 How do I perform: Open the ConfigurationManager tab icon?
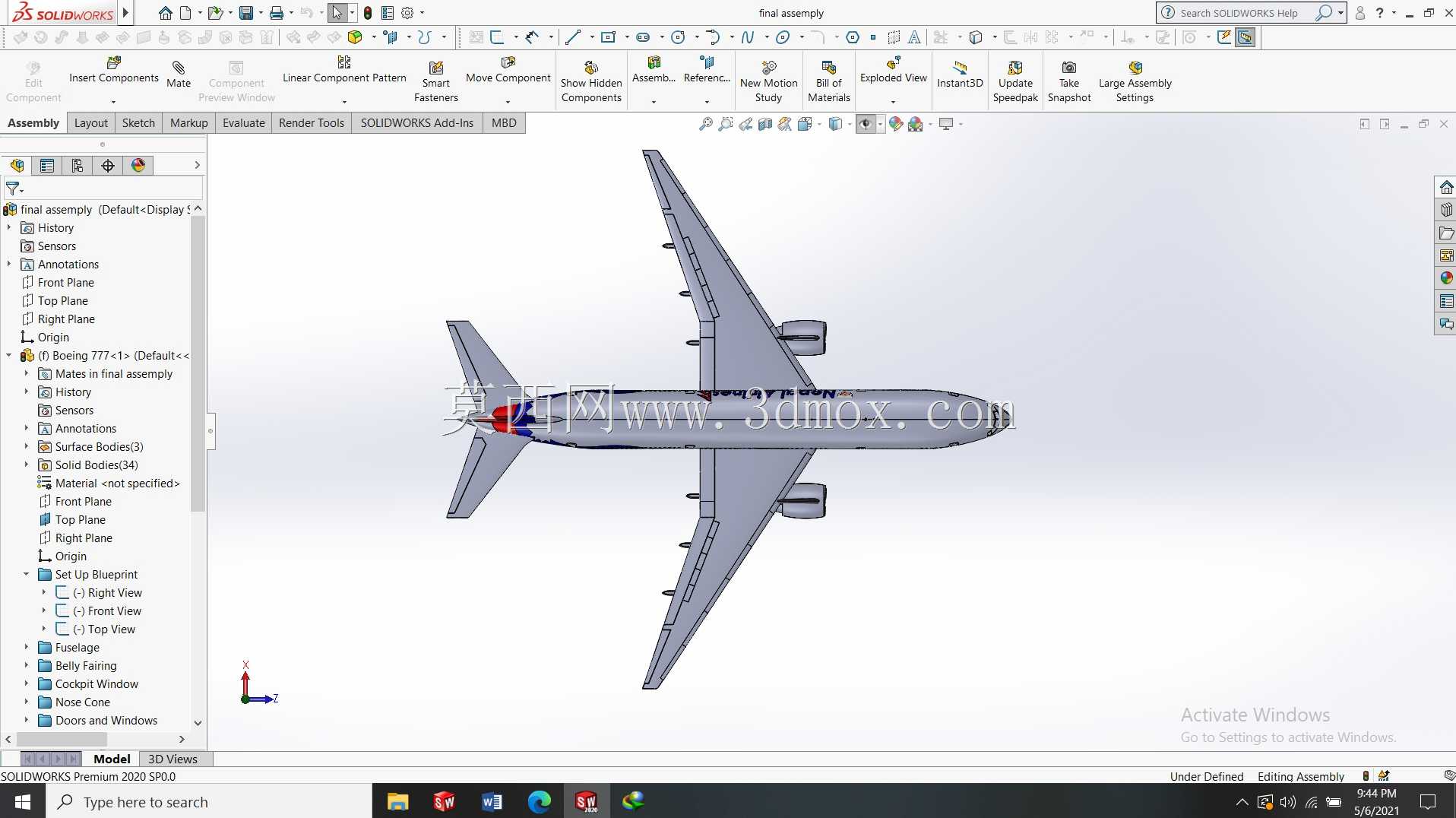pos(78,166)
